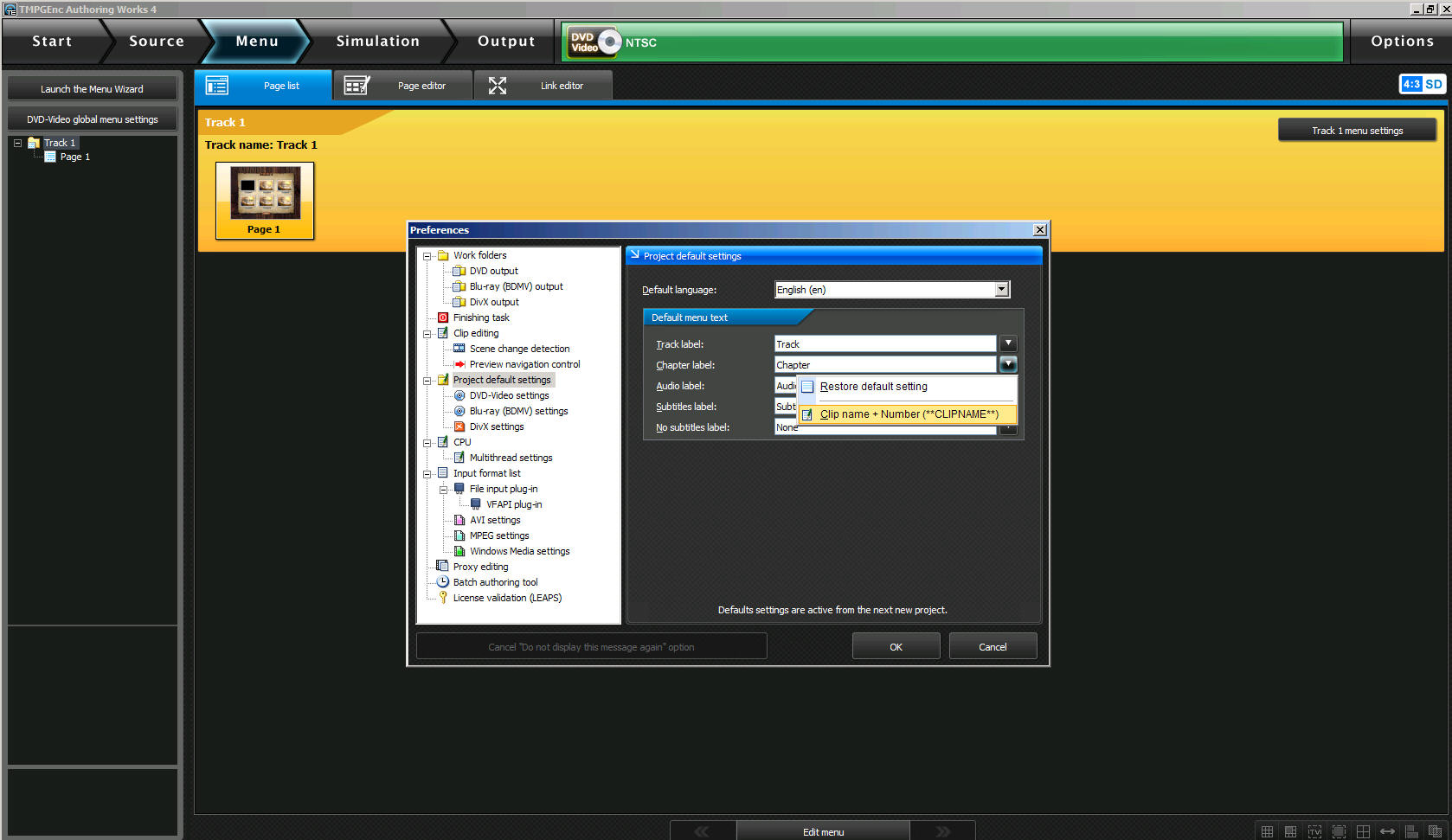Select DivX output tree item
Viewport: 1452px width, 840px height.
tap(494, 302)
